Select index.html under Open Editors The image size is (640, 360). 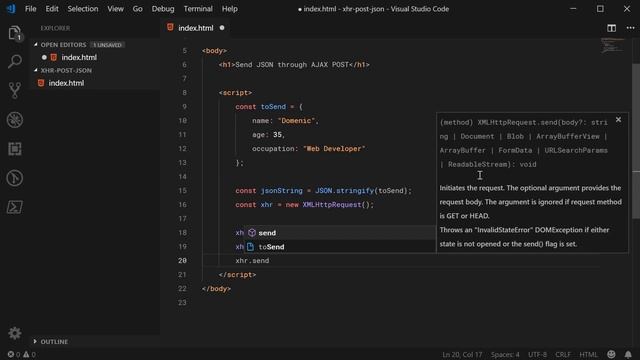79,57
